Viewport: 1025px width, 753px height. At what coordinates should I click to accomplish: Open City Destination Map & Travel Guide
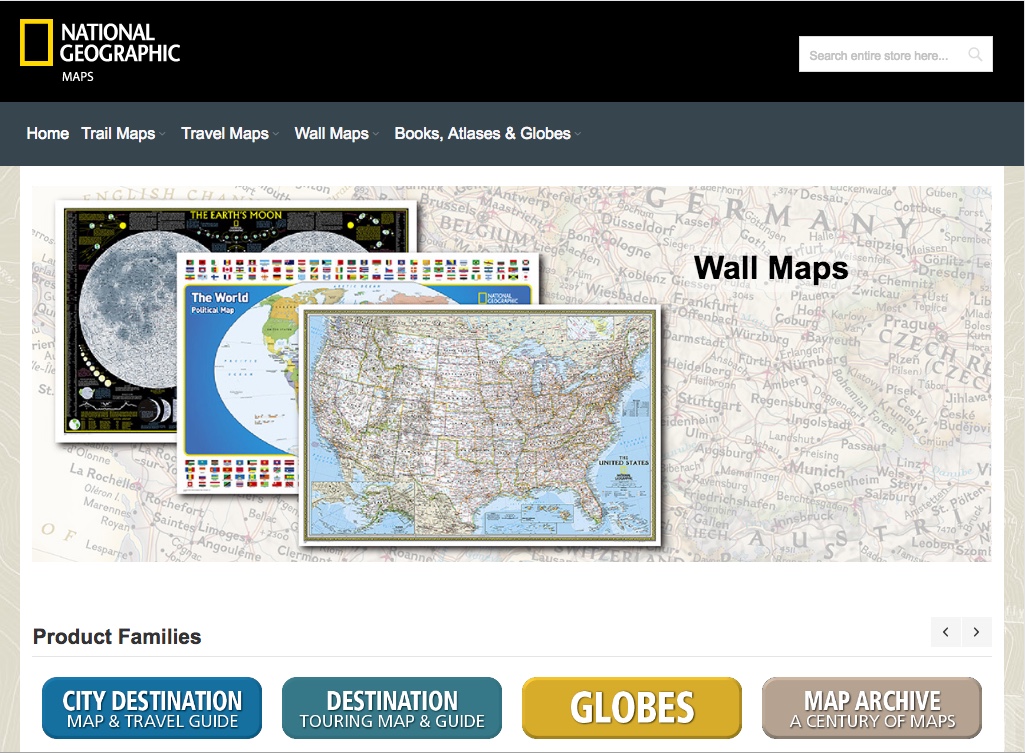coord(152,708)
